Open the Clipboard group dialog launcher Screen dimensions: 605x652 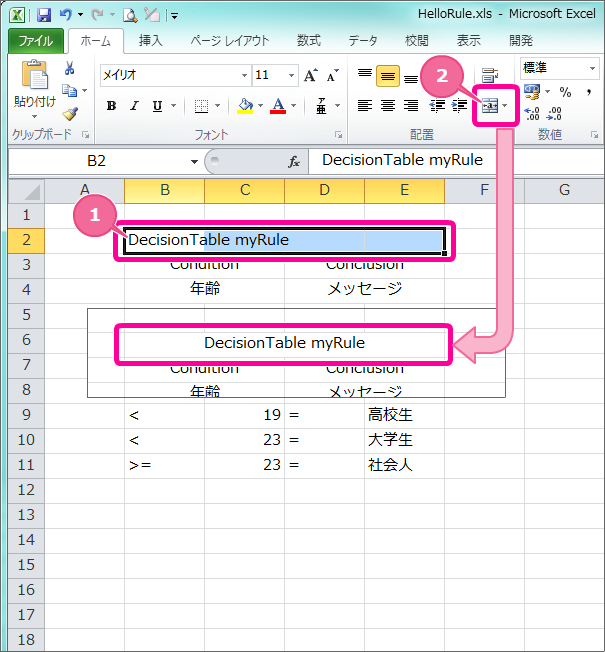86,134
